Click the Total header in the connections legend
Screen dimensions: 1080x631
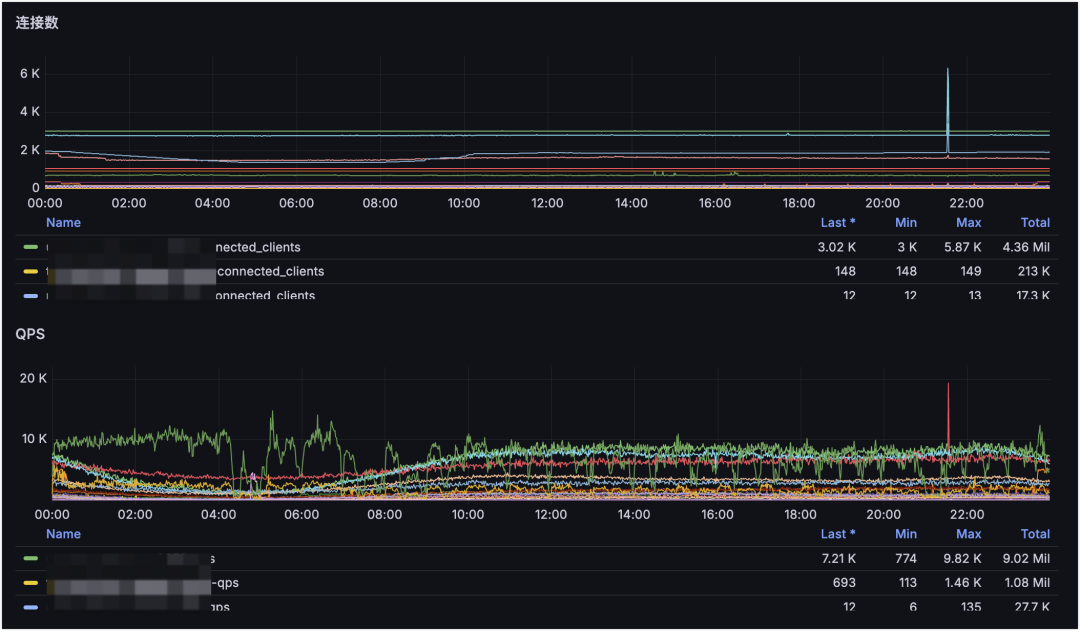(x=1035, y=222)
